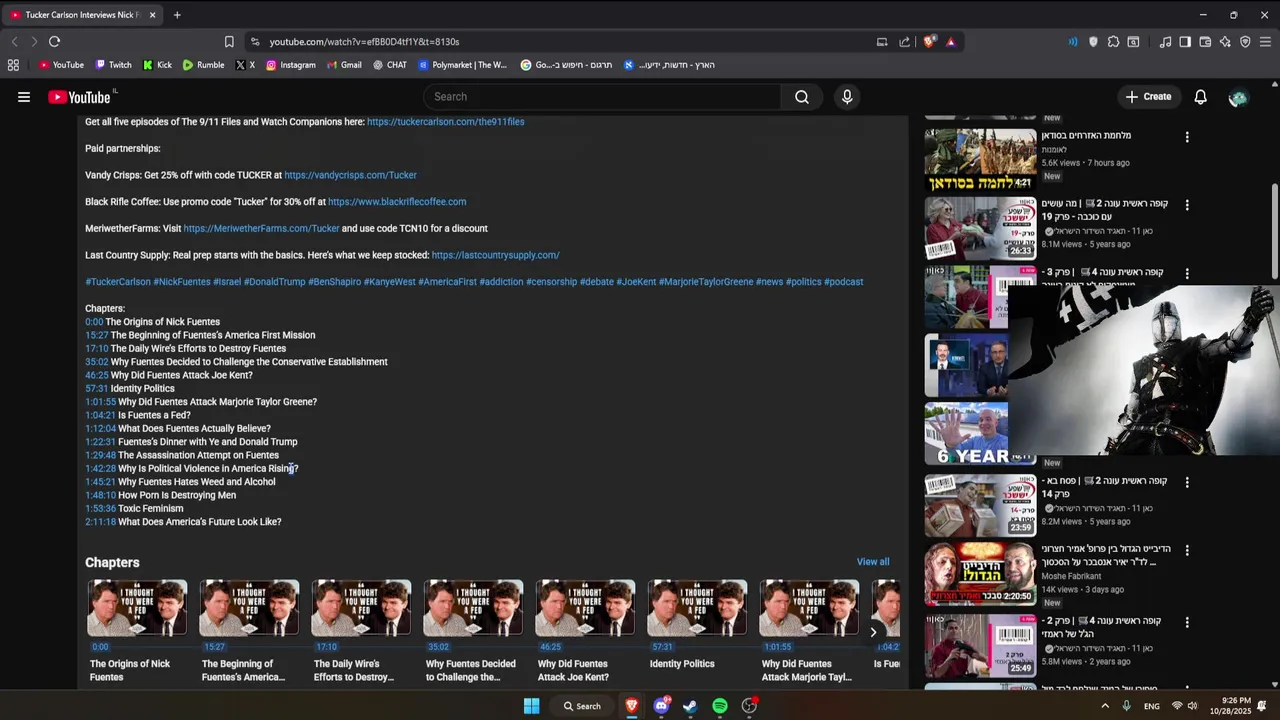The width and height of the screenshot is (1280, 720).
Task: Bookmark this page with the bookmark icon
Action: point(229,42)
